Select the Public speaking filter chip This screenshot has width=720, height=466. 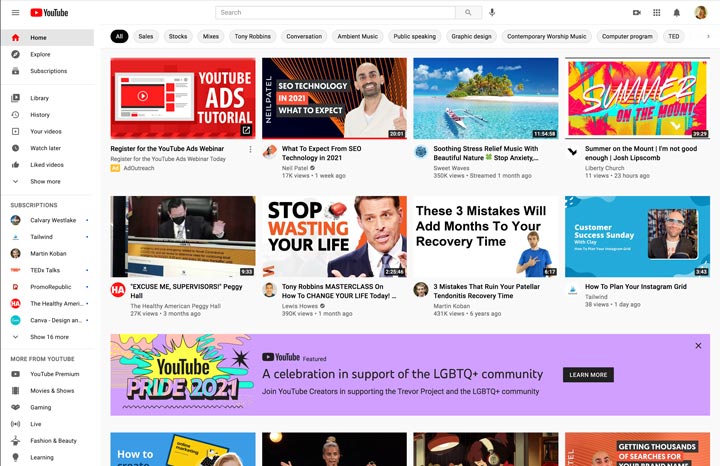415,36
